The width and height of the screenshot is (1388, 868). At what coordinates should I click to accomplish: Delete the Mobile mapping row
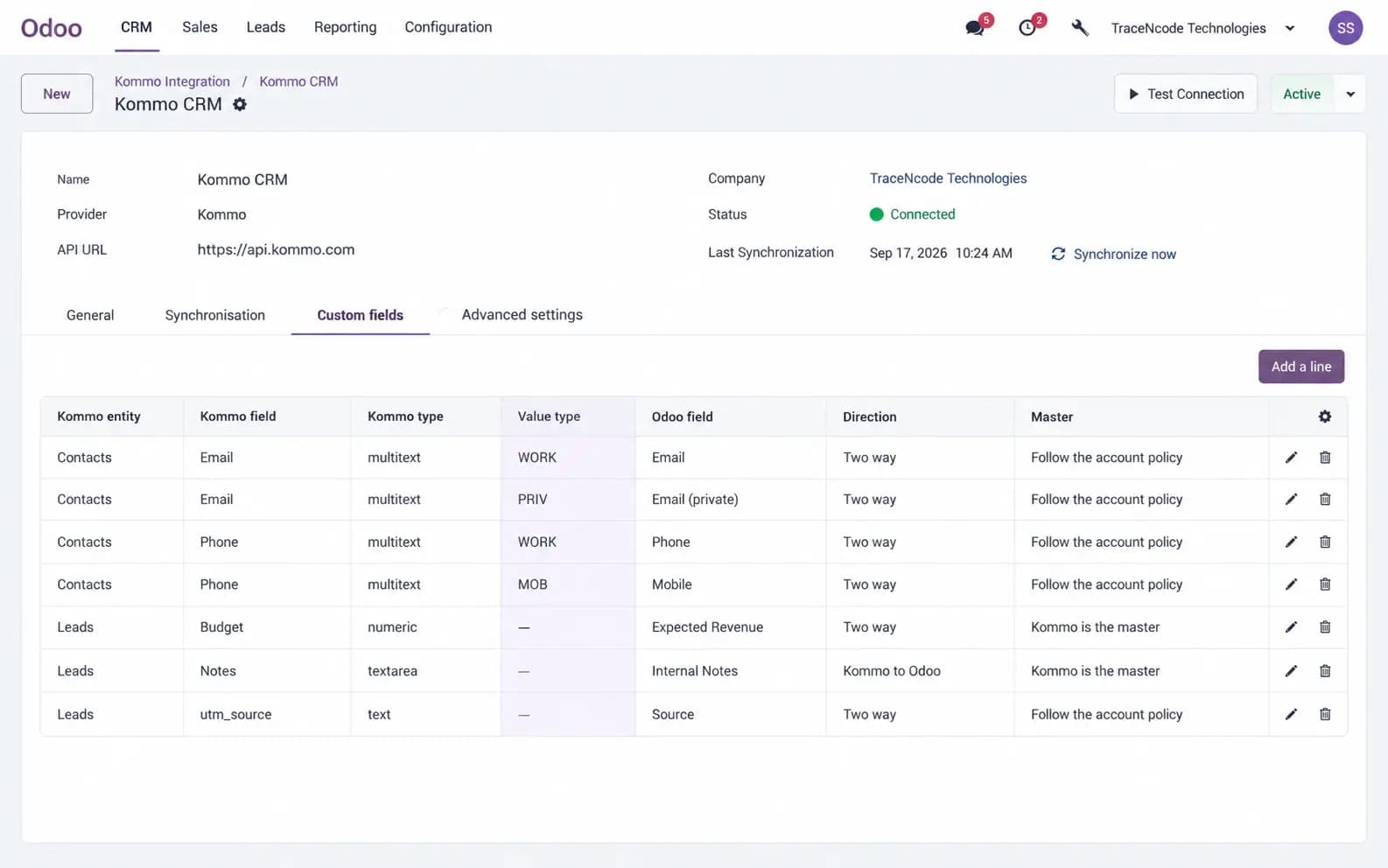click(1325, 584)
